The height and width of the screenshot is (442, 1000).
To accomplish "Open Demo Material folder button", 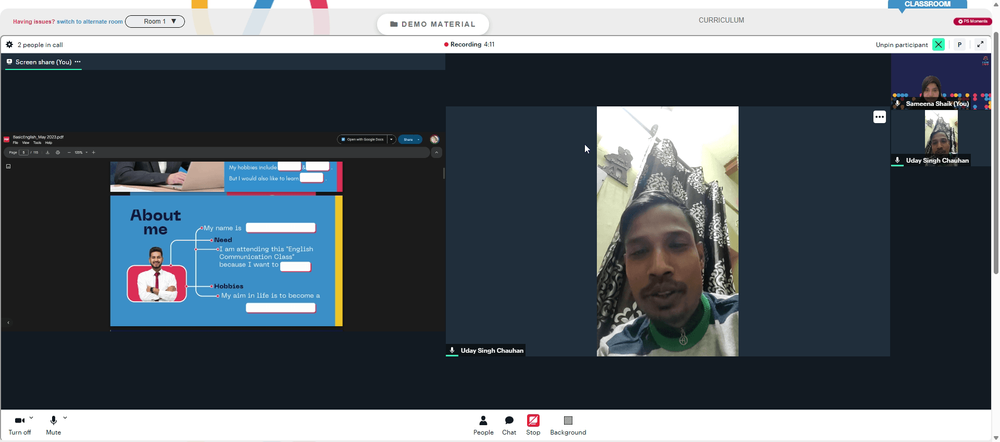I will click(x=433, y=24).
